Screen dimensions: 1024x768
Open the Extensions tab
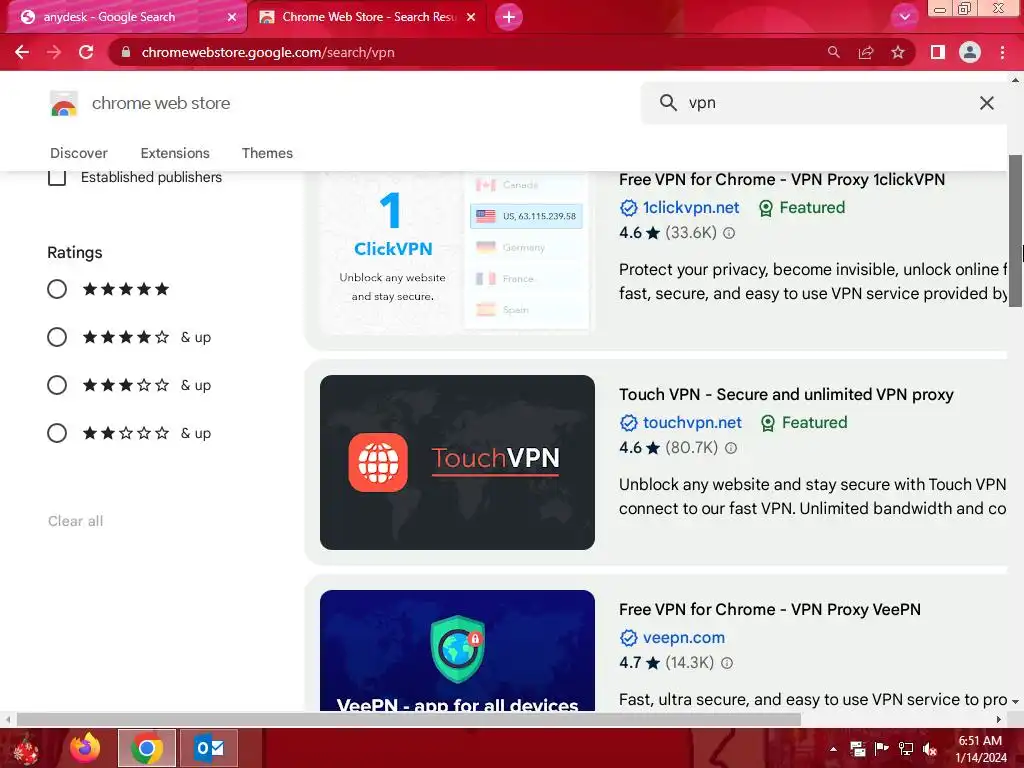point(175,153)
